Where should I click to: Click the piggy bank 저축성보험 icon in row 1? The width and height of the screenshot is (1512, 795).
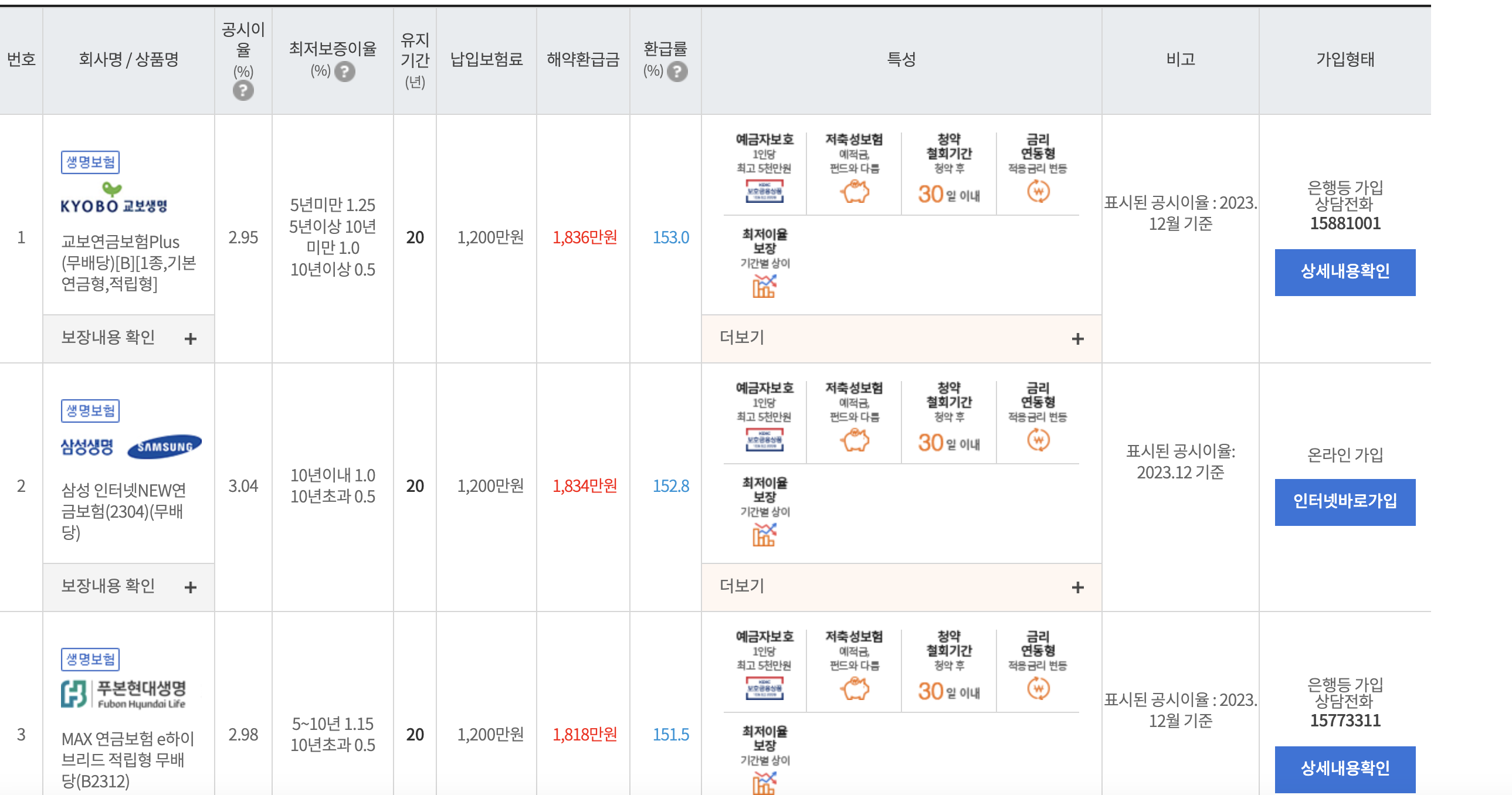pyautogui.click(x=855, y=191)
